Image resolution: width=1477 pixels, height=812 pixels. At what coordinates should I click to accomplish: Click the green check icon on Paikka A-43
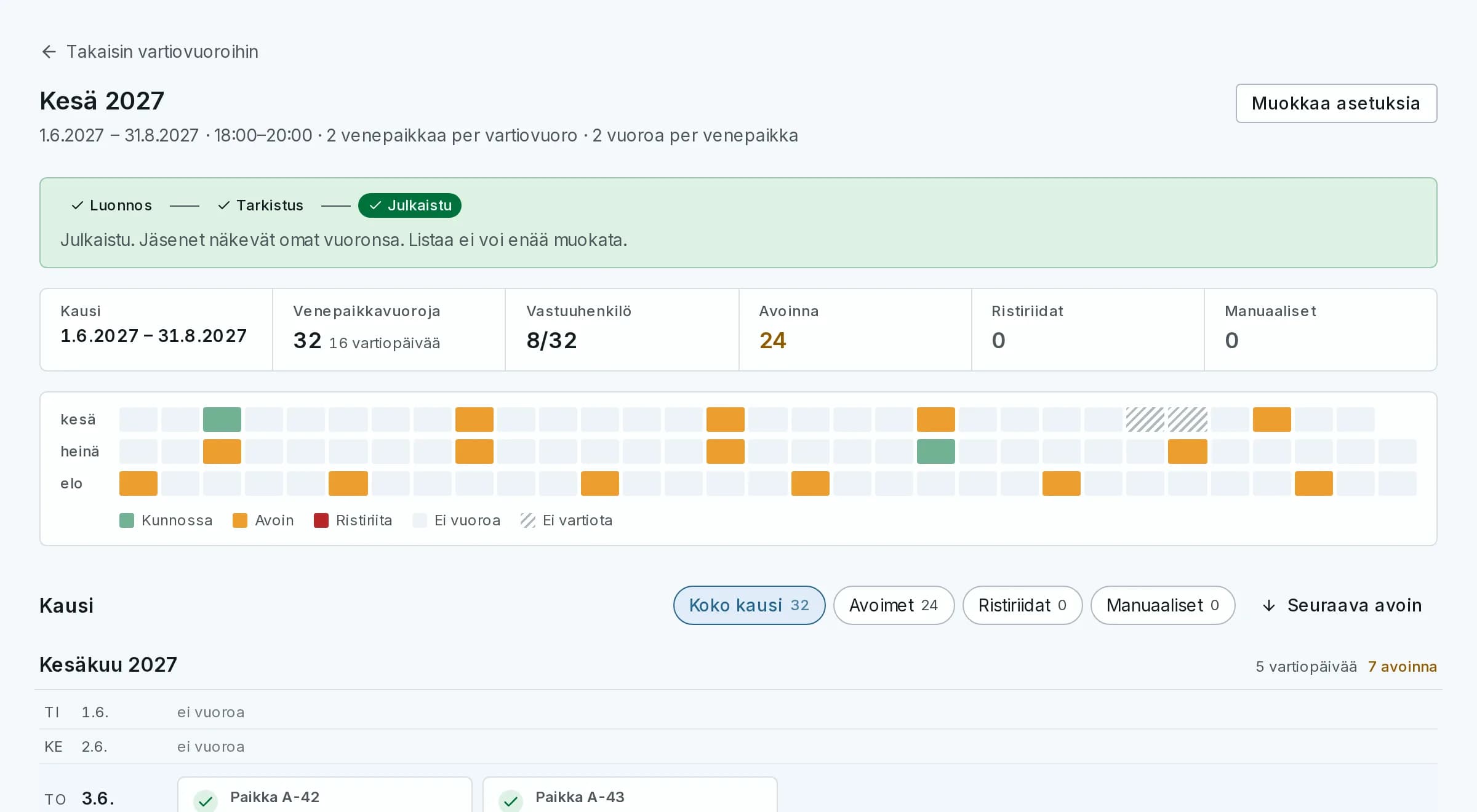click(511, 801)
